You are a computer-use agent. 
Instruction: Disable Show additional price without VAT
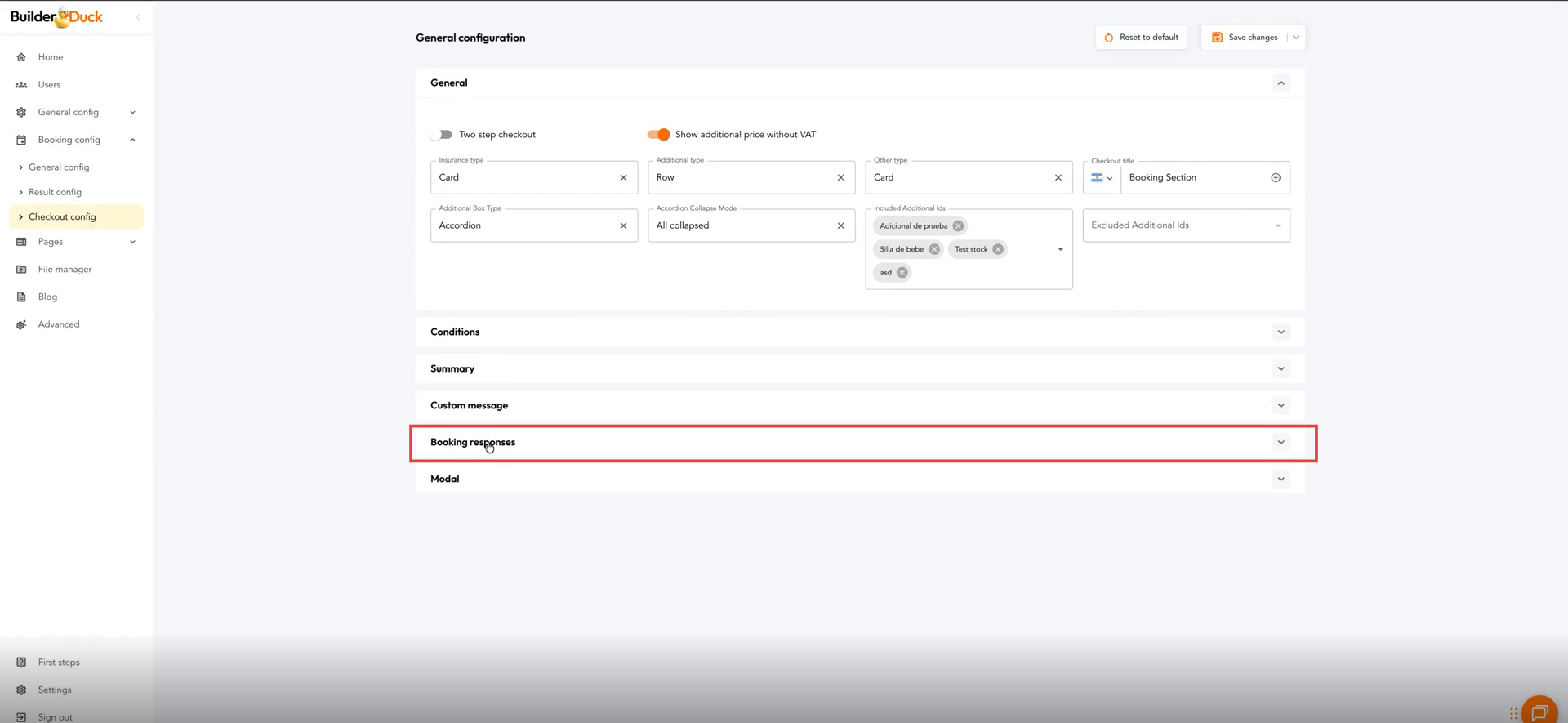658,135
